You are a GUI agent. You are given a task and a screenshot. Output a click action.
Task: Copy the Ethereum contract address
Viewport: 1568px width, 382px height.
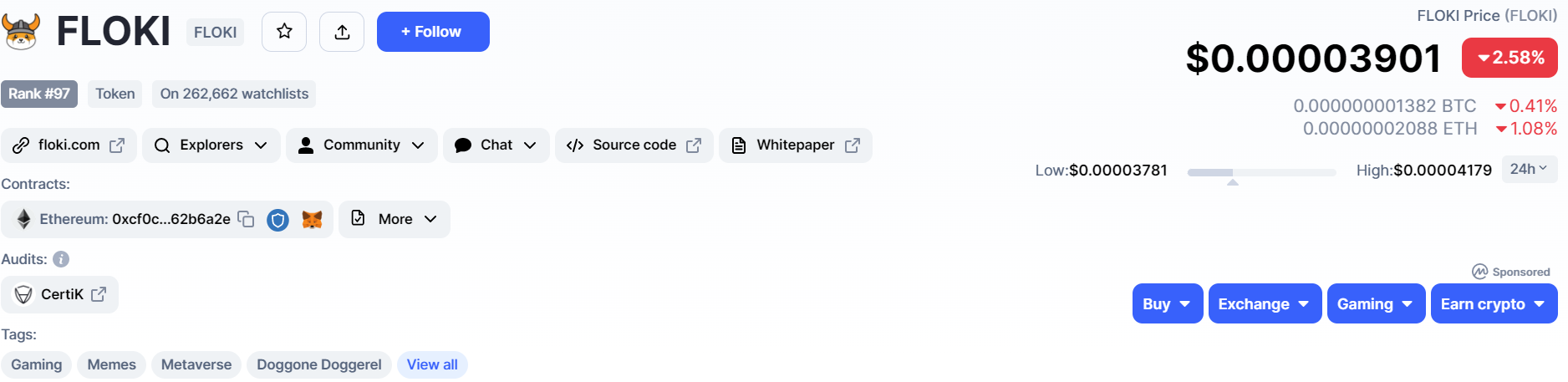[246, 219]
